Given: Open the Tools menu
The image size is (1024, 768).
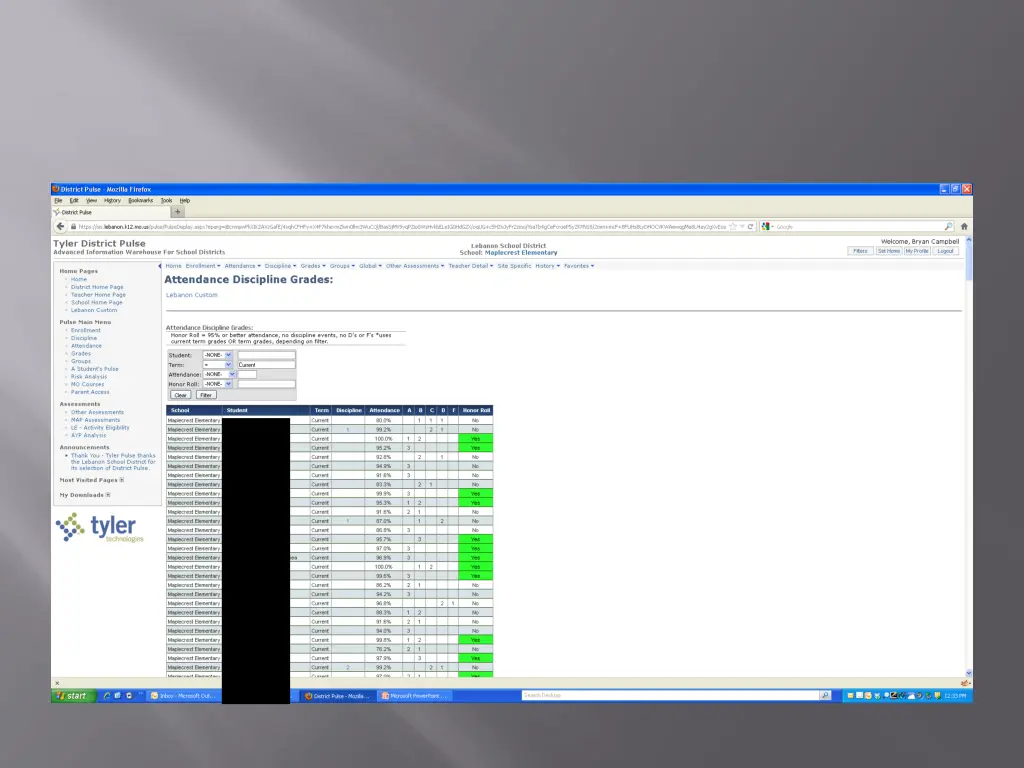Looking at the screenshot, I should coord(167,200).
